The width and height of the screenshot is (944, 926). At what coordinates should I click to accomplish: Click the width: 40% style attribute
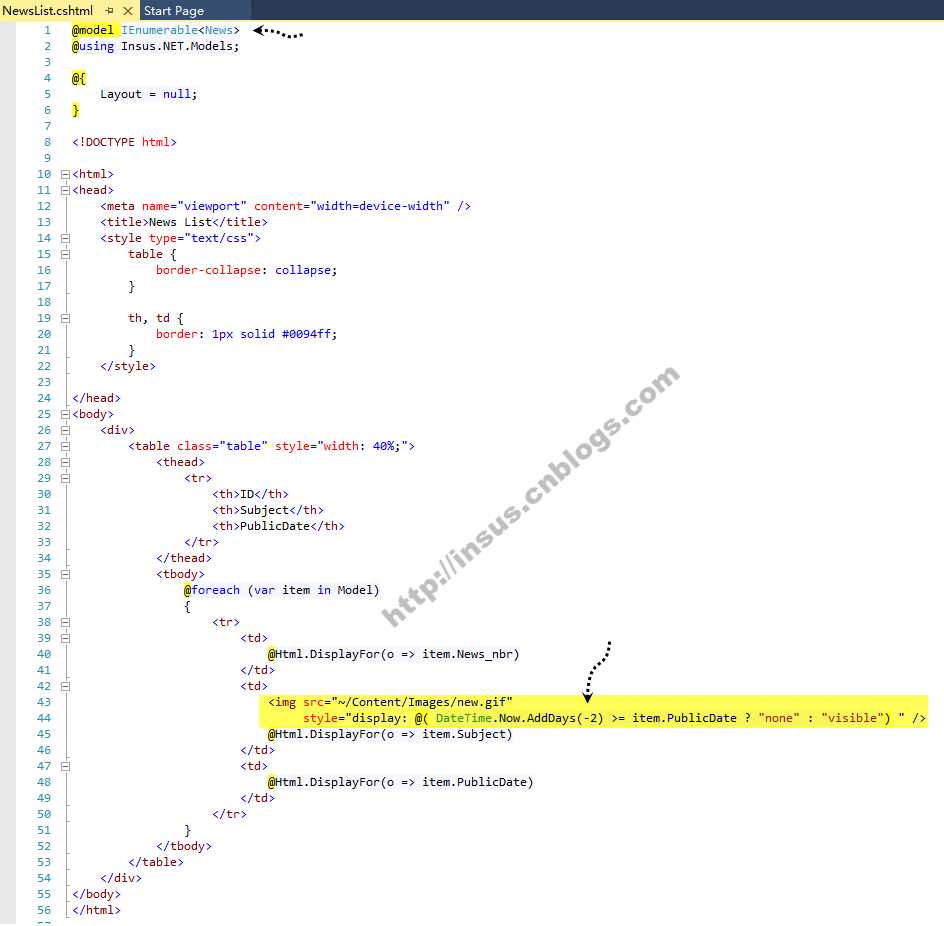344,447
